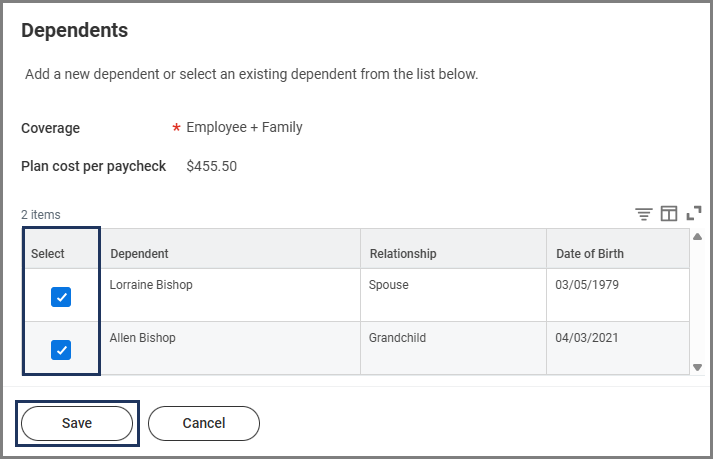Select the Lorraine Bishop name cell
Image resolution: width=713 pixels, height=459 pixels.
151,285
